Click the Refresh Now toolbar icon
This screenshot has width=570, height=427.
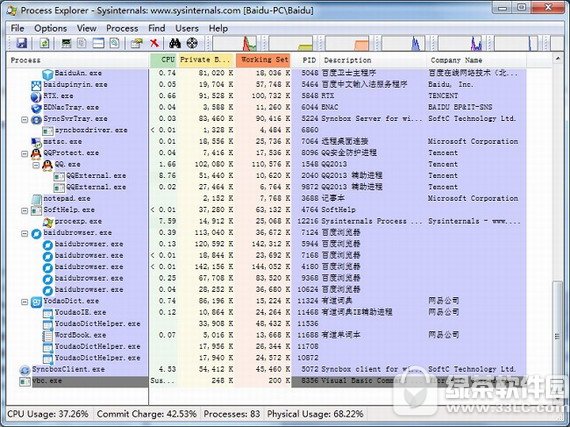tap(44, 43)
